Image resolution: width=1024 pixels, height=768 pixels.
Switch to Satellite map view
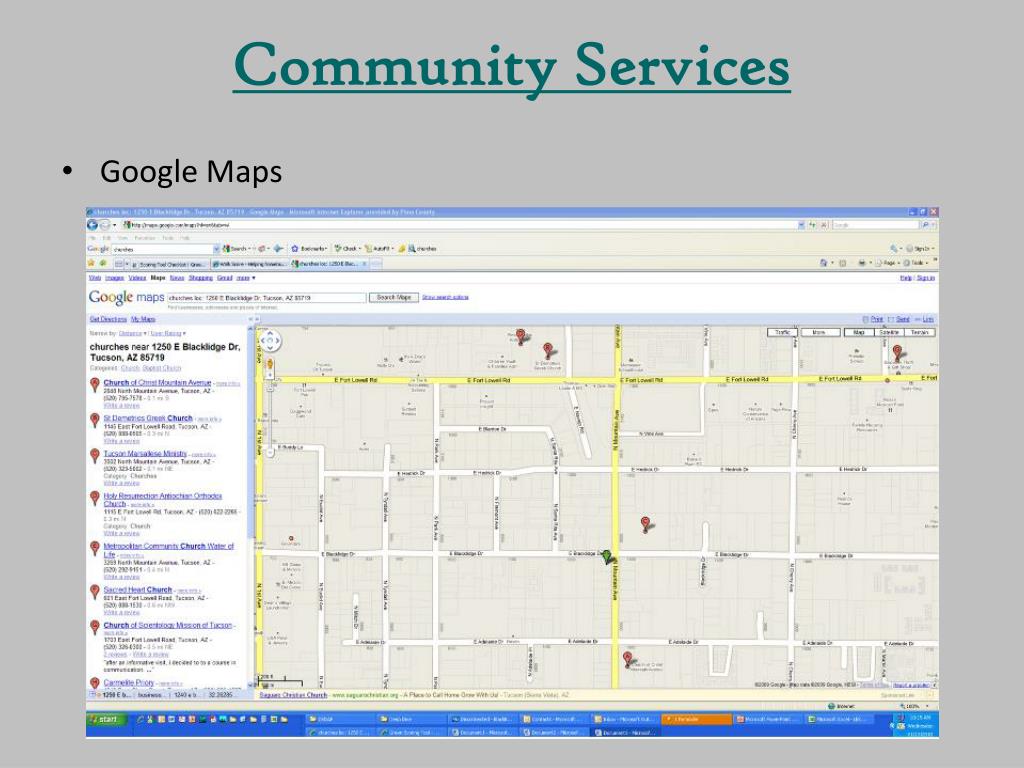click(x=889, y=332)
